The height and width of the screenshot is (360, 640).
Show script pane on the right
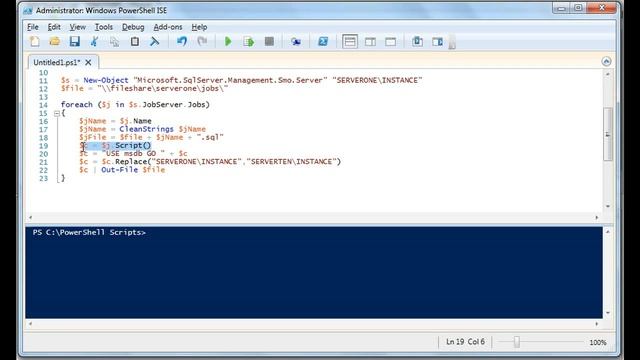pyautogui.click(x=370, y=42)
